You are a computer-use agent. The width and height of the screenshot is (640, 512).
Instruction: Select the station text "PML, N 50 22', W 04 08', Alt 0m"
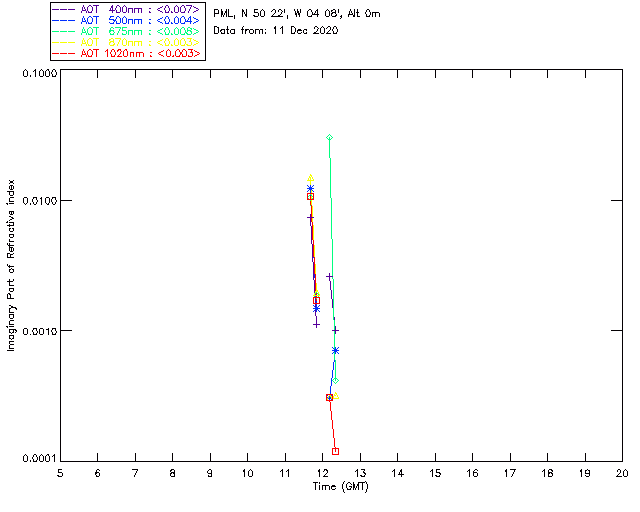point(297,14)
